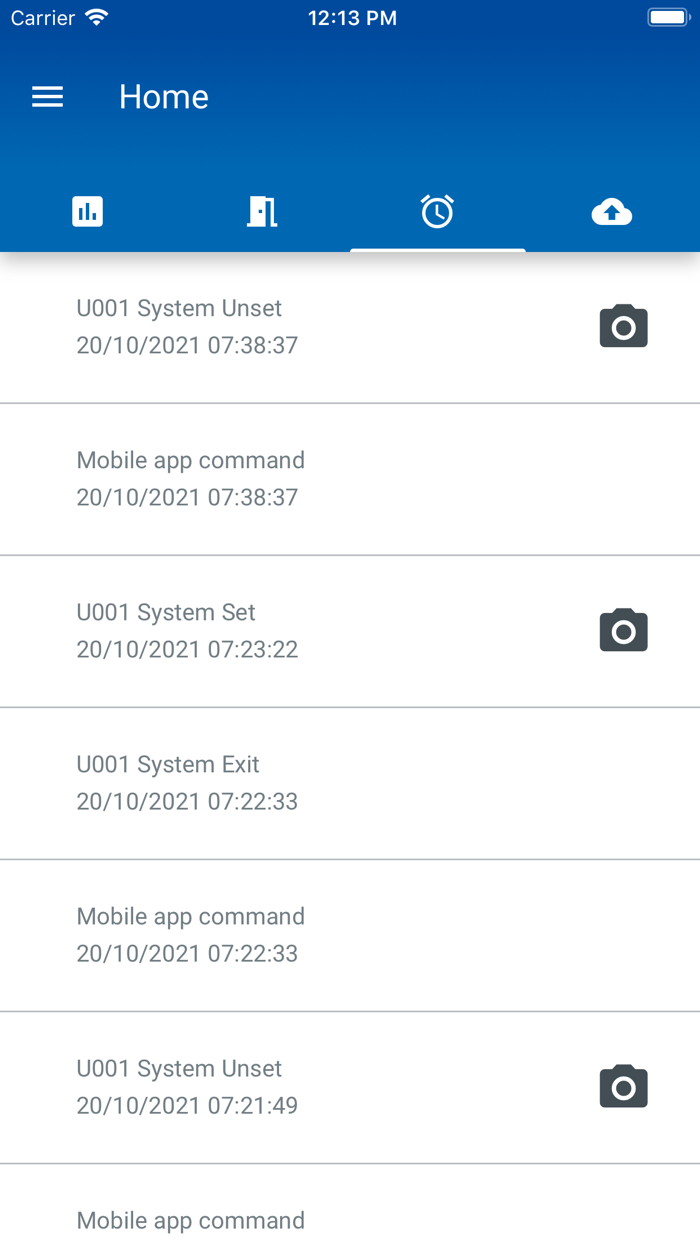Tap the active tab underline indicator
The image size is (700, 1244).
[437, 250]
